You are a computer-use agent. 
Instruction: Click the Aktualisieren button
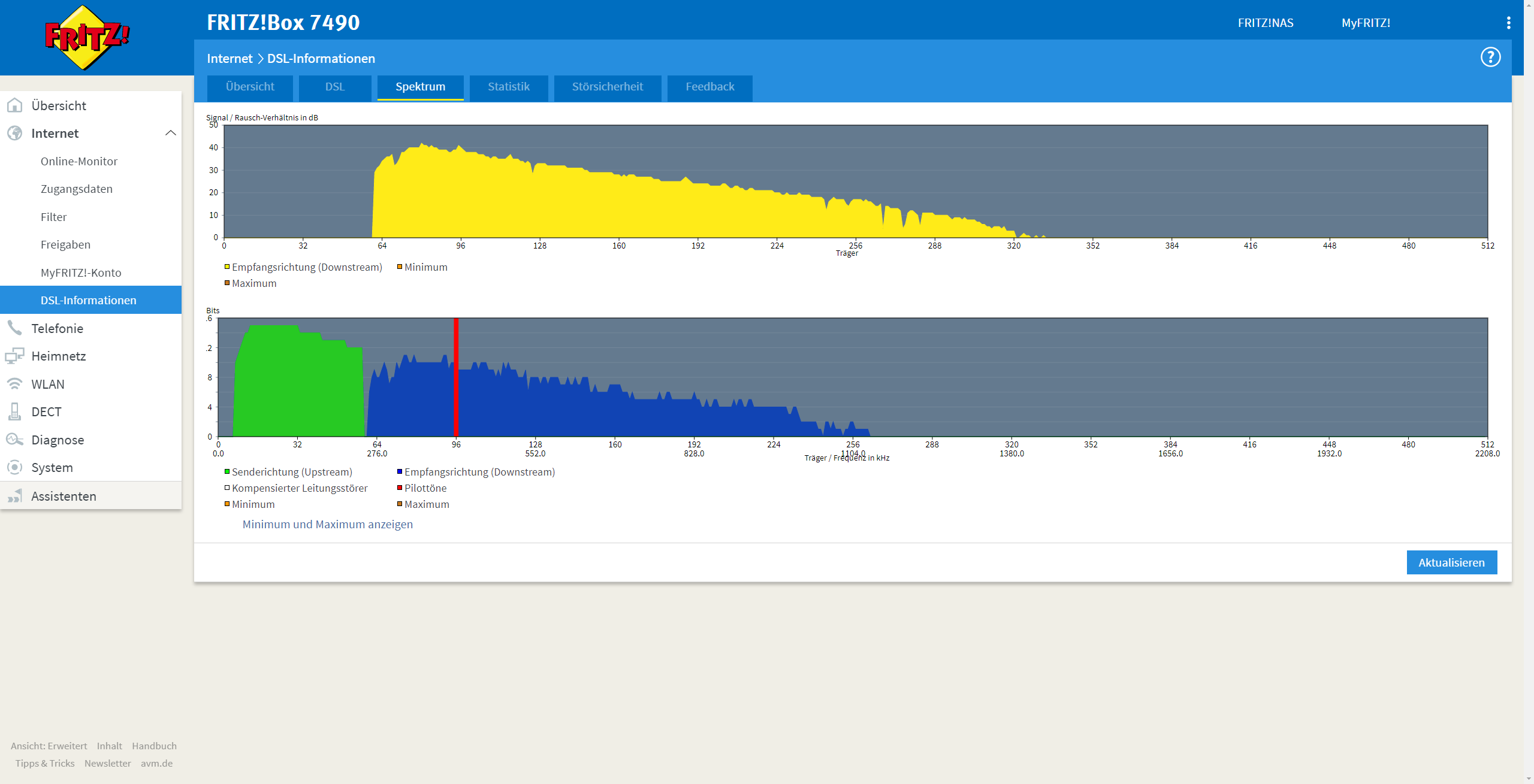(1451, 562)
